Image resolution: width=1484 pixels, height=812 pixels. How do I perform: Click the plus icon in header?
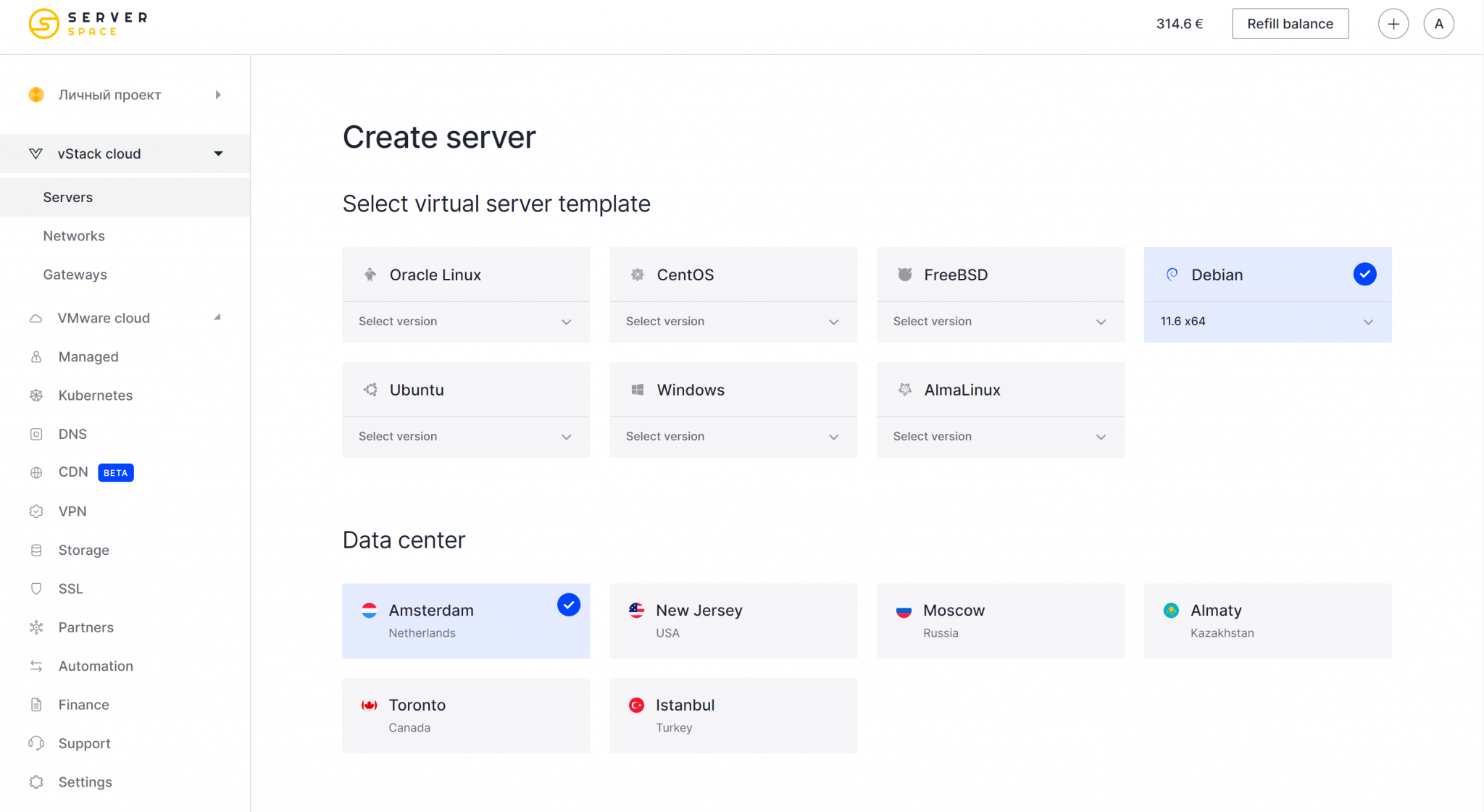point(1393,24)
